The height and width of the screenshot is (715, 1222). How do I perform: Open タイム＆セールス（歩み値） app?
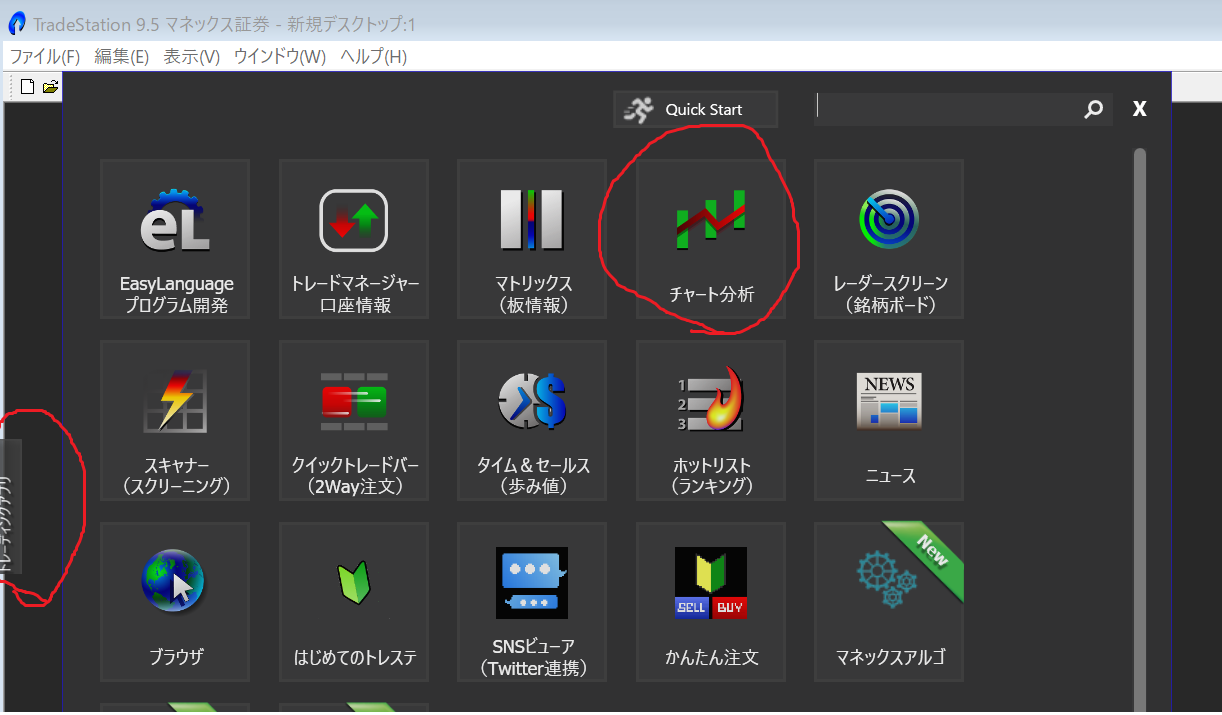tap(532, 421)
